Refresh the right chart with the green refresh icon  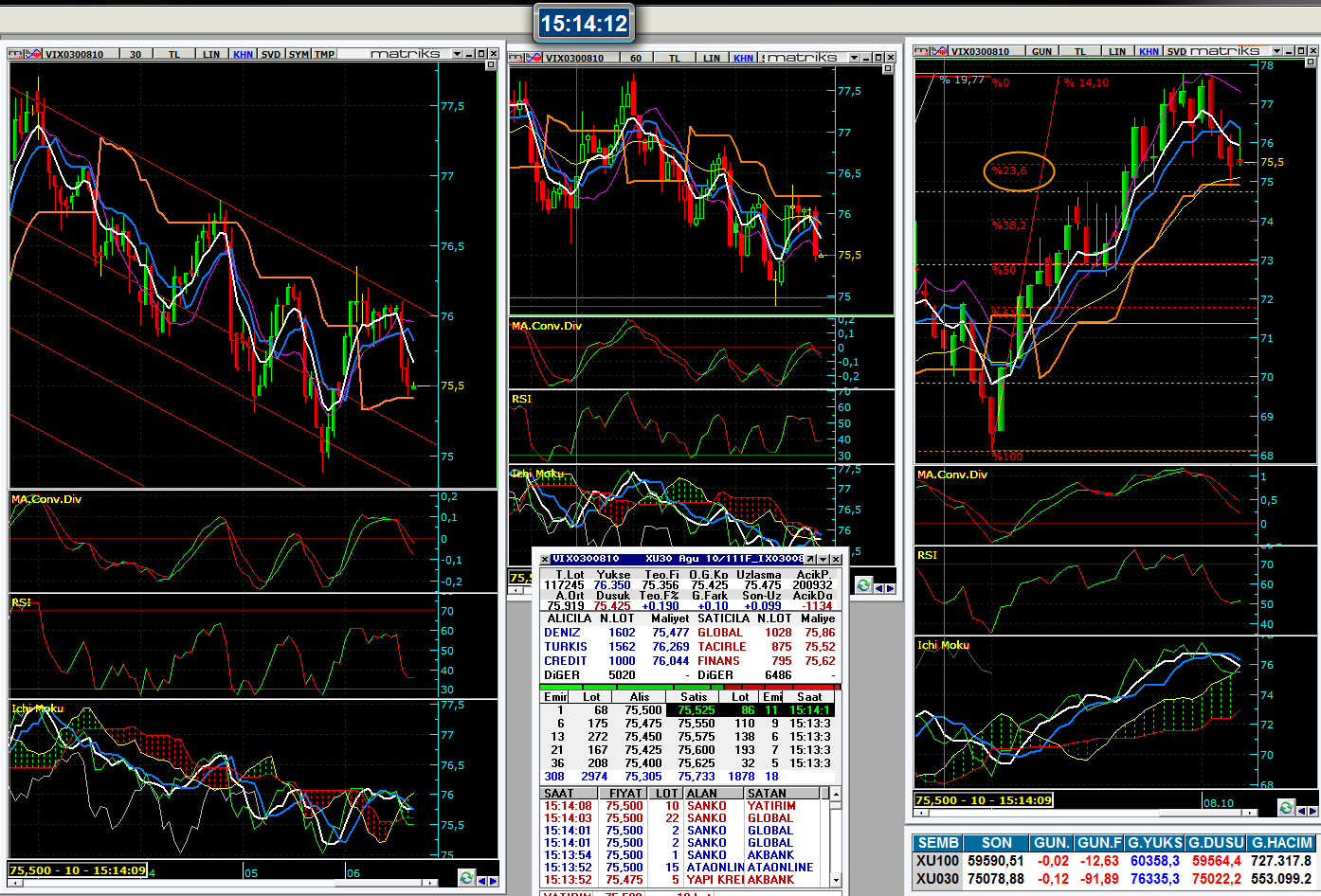1286,807
